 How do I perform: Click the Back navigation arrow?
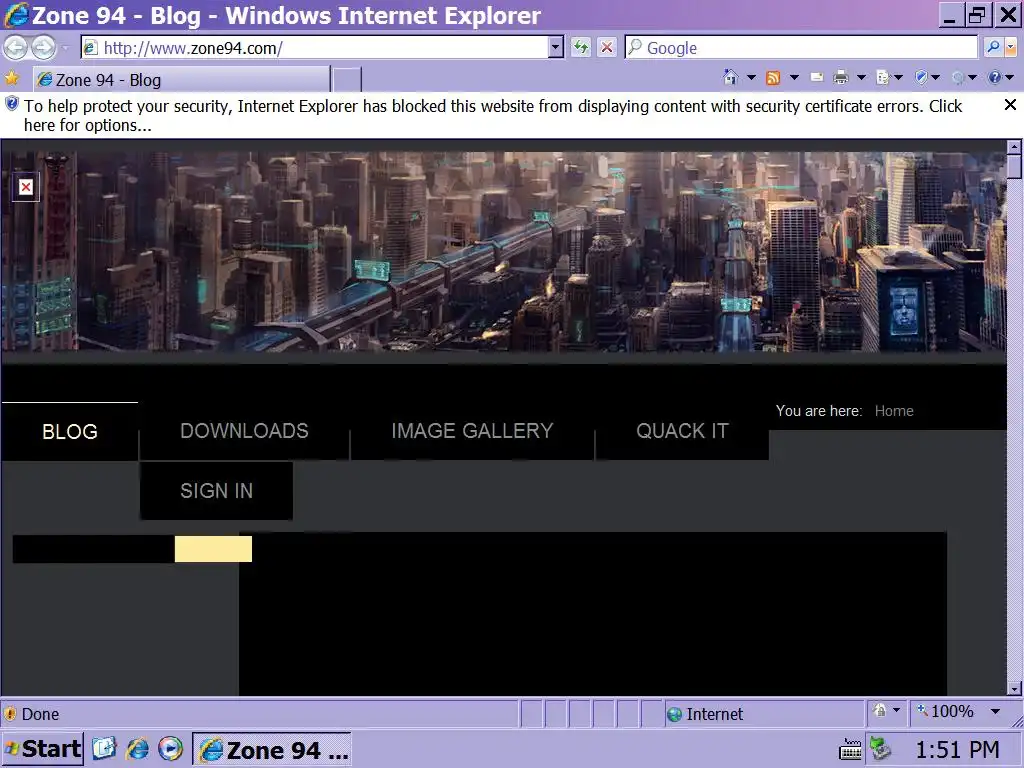tap(16, 47)
